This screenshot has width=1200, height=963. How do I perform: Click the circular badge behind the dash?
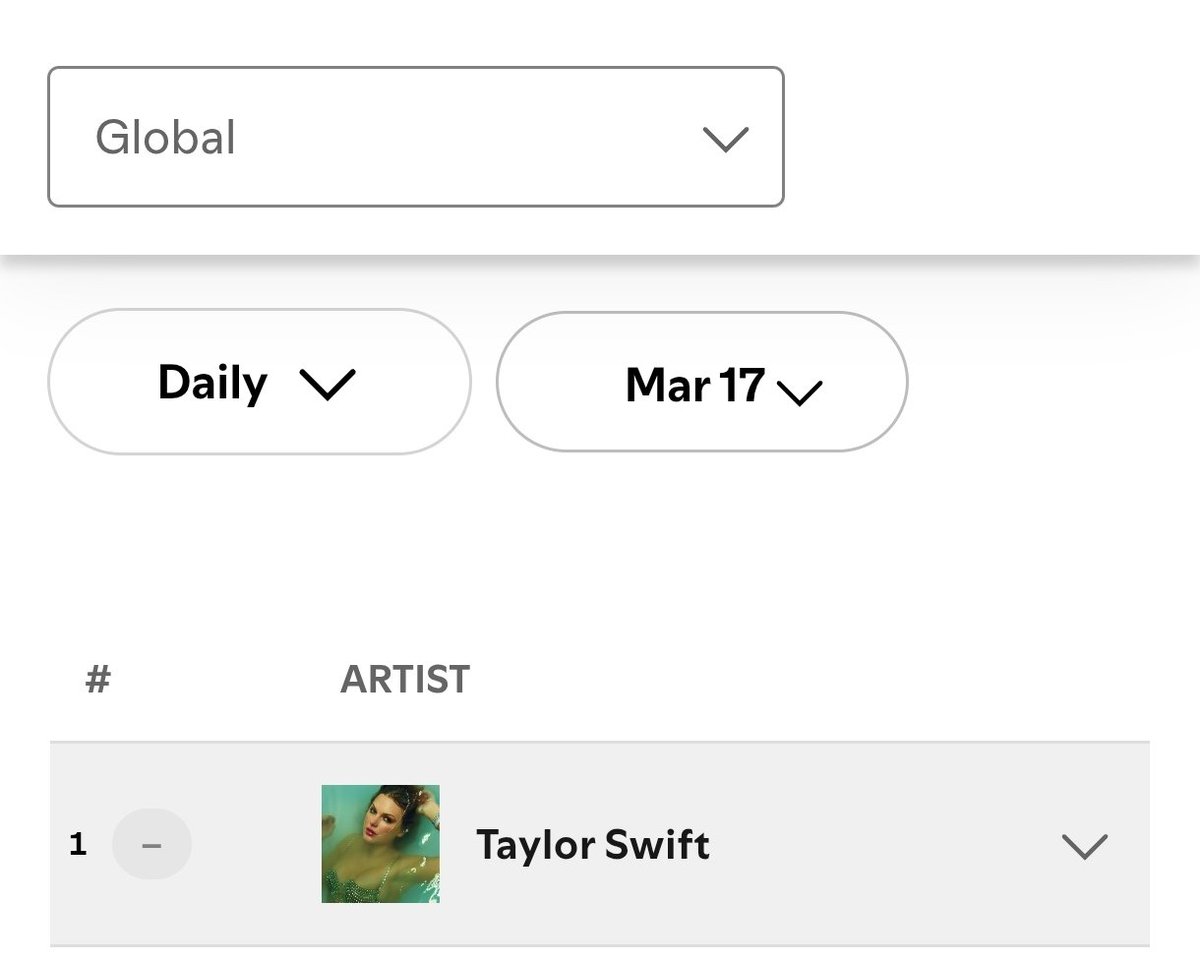click(152, 845)
